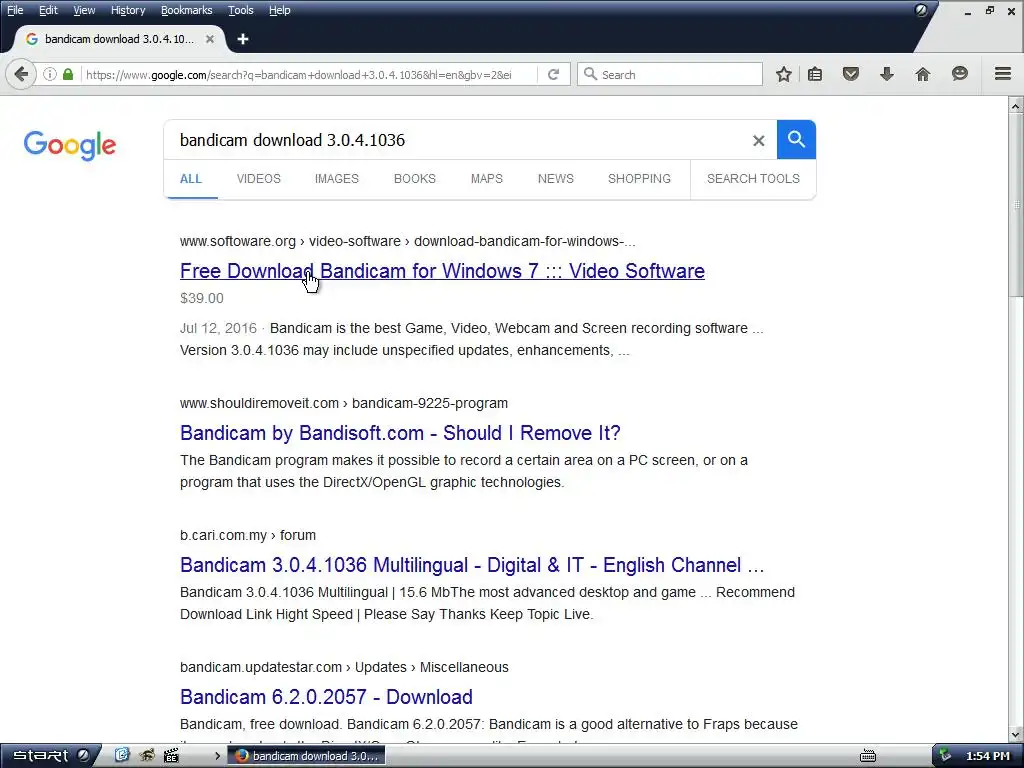Image resolution: width=1024 pixels, height=768 pixels.
Task: Show bookmarks list icon in toolbar
Action: pos(814,74)
